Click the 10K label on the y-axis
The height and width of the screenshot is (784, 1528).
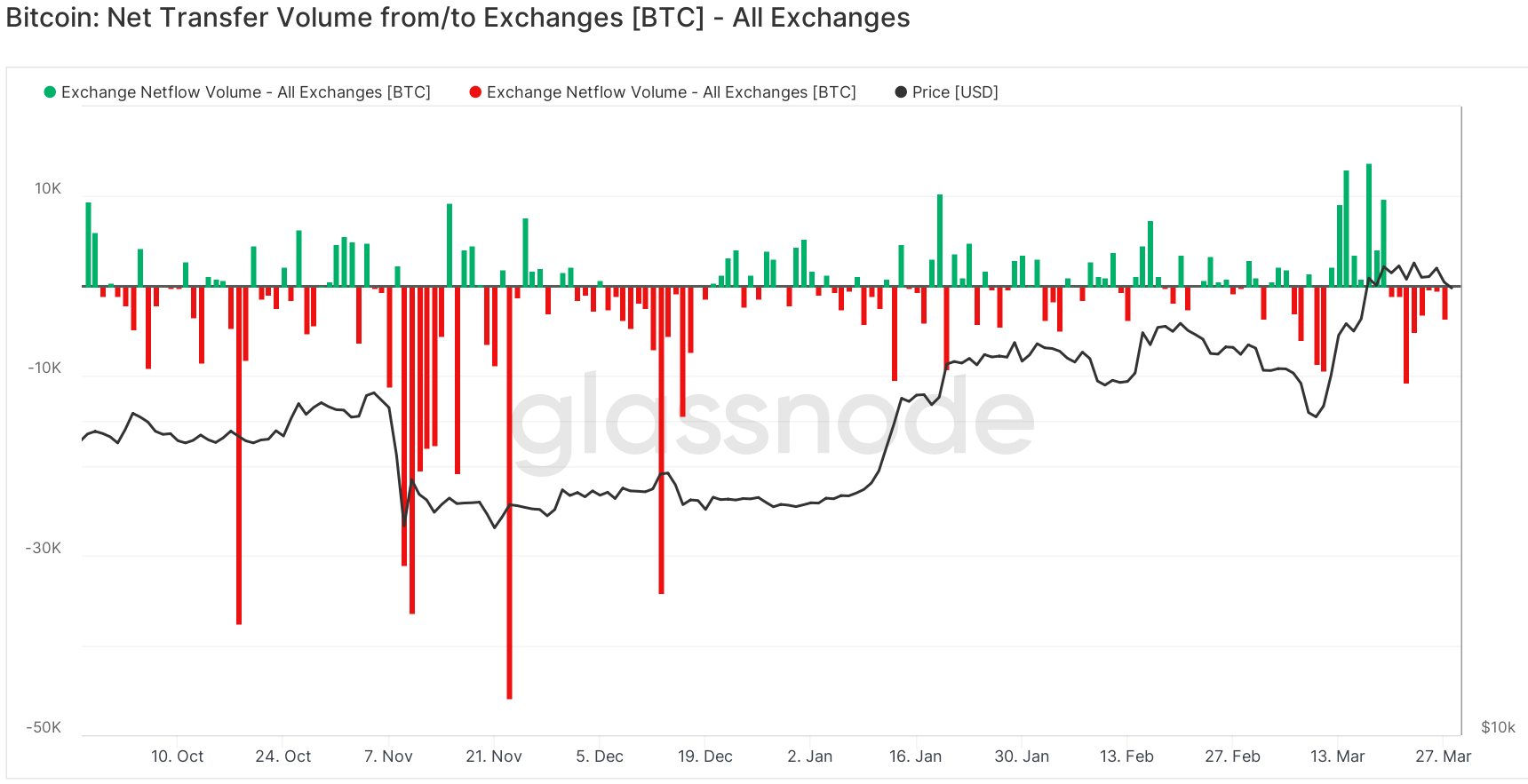[x=48, y=188]
